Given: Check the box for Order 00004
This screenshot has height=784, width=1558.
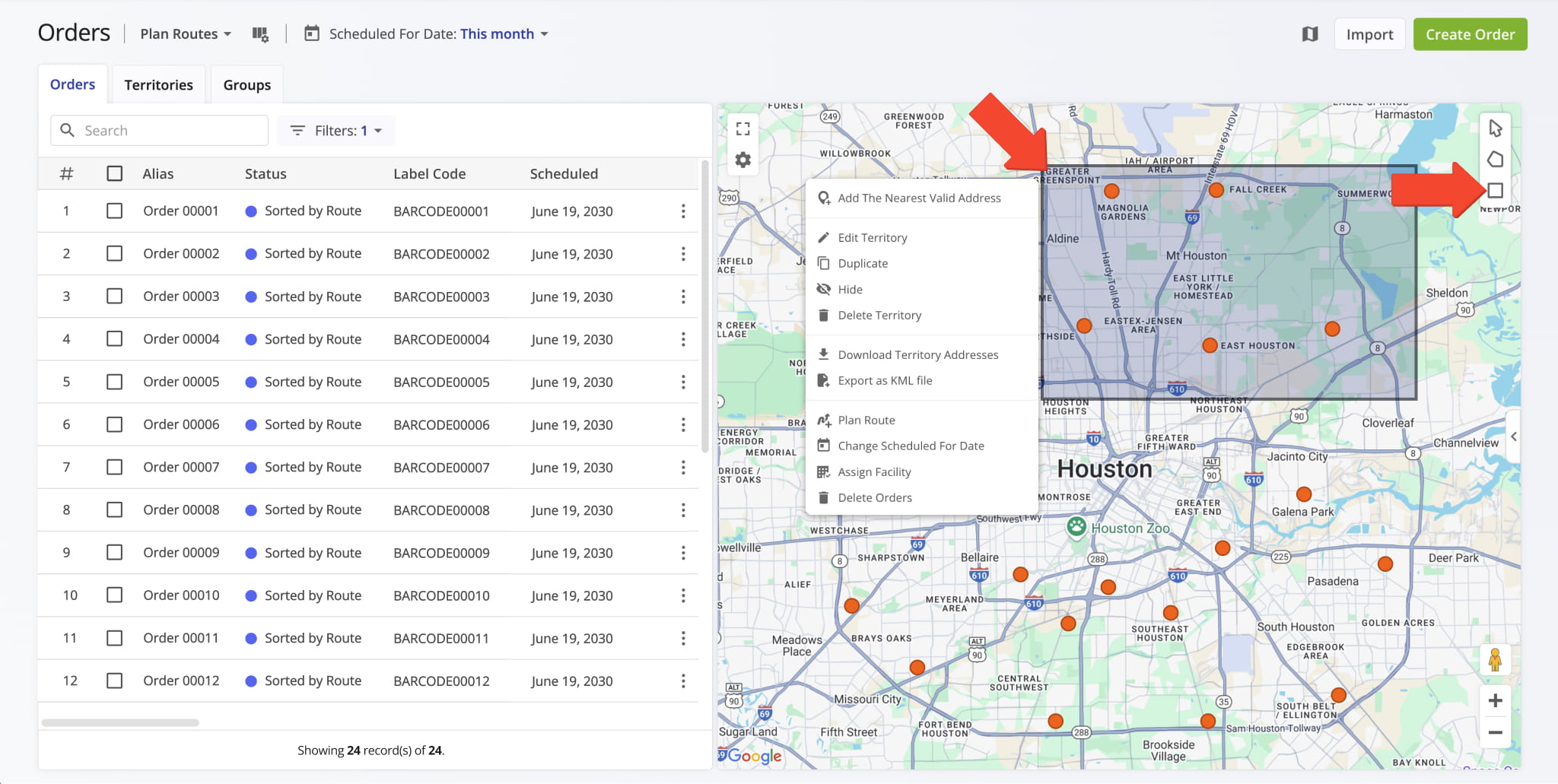Looking at the screenshot, I should pos(114,338).
